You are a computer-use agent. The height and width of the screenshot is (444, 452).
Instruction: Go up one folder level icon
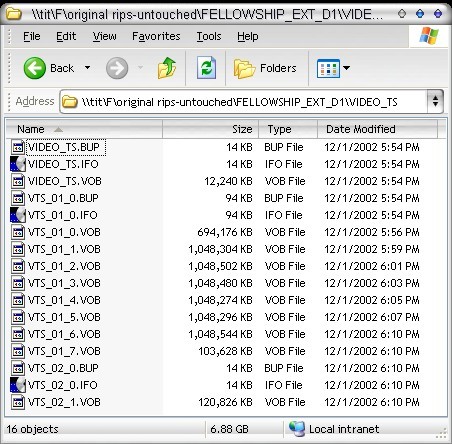click(x=167, y=68)
